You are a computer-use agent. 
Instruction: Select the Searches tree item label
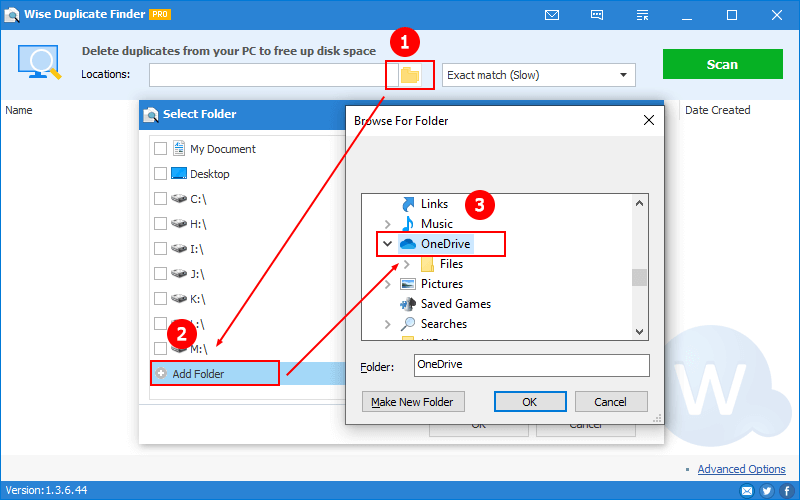click(x=444, y=323)
